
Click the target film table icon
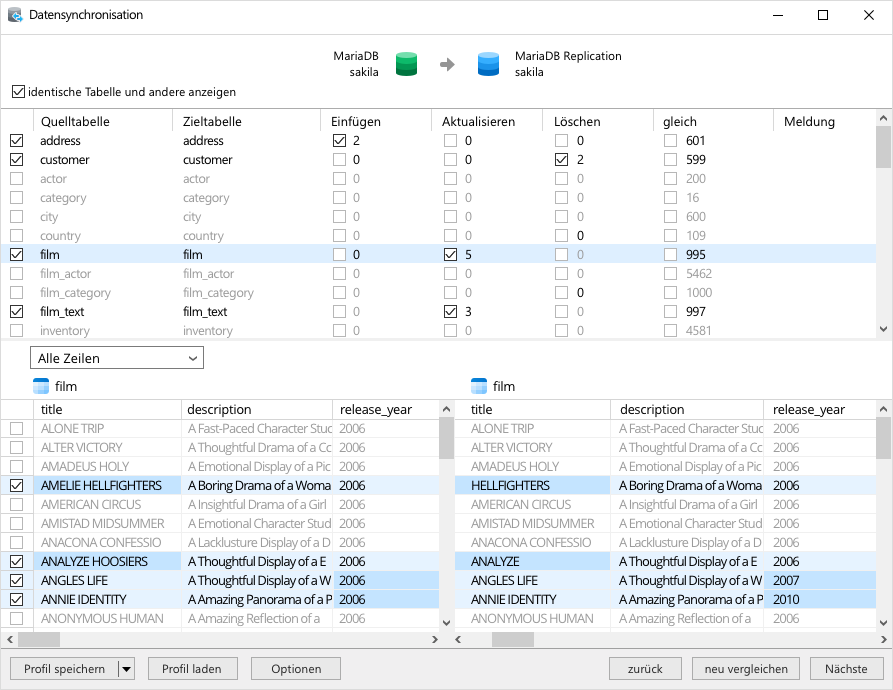(479, 386)
